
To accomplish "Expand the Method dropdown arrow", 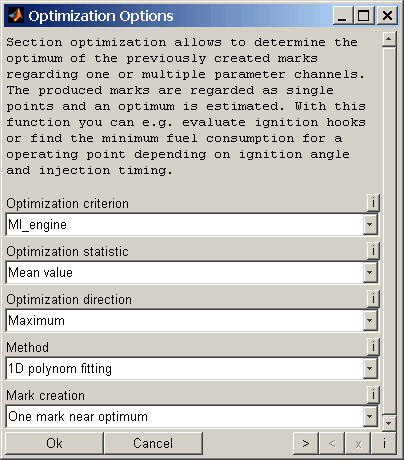I will tap(370, 368).
